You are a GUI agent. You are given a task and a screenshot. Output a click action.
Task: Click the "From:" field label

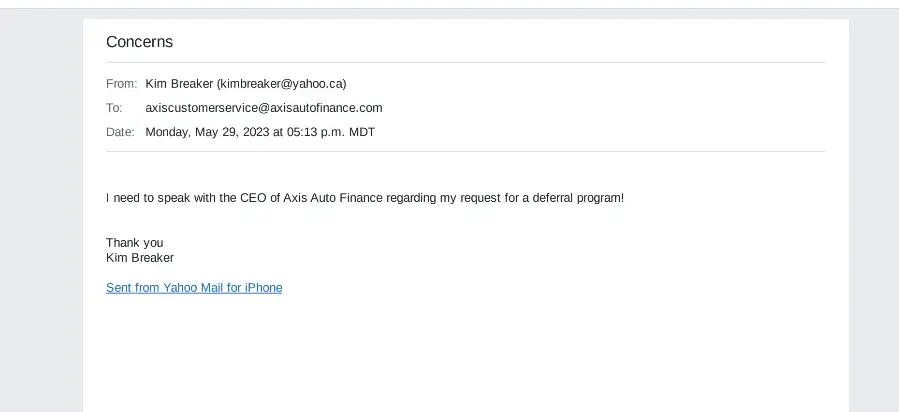[x=121, y=84]
